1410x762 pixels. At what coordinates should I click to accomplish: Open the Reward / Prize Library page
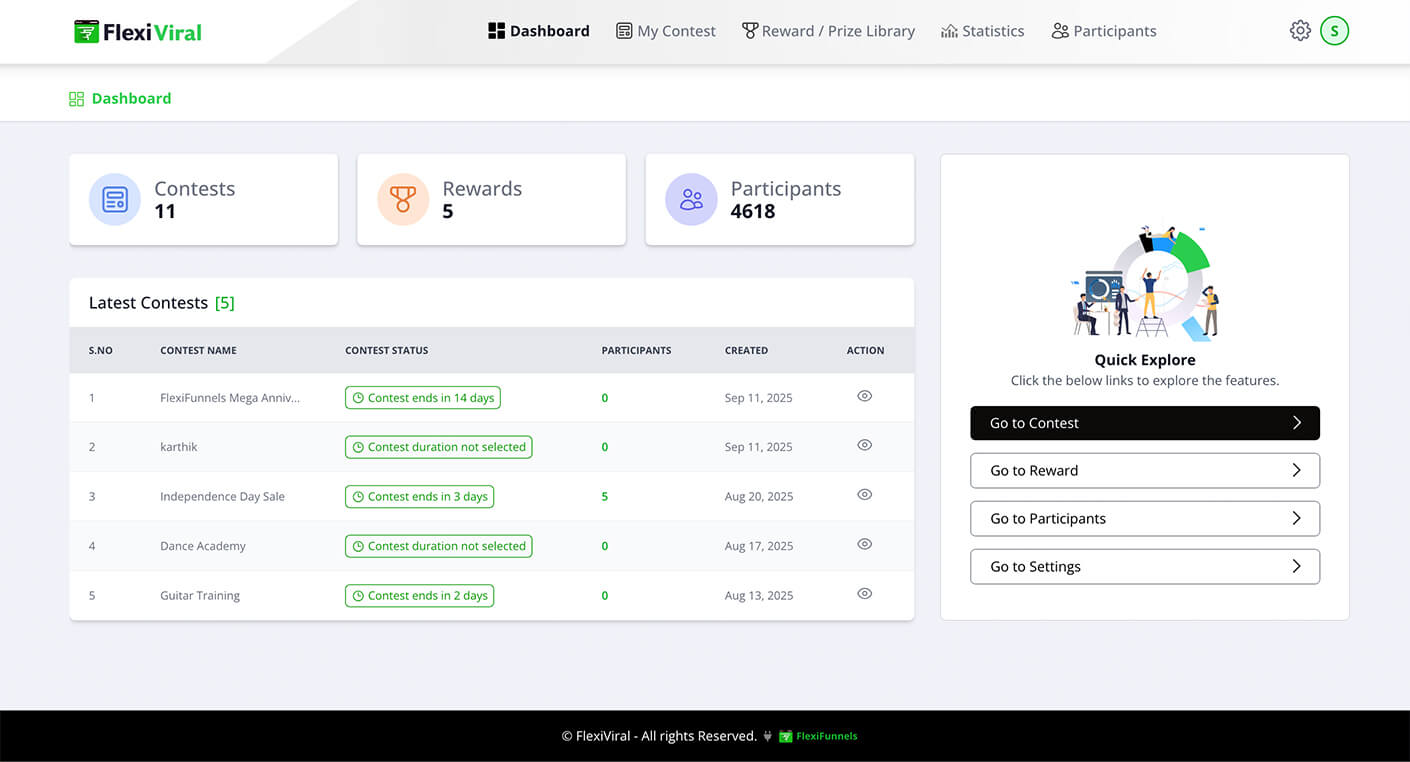(x=828, y=31)
